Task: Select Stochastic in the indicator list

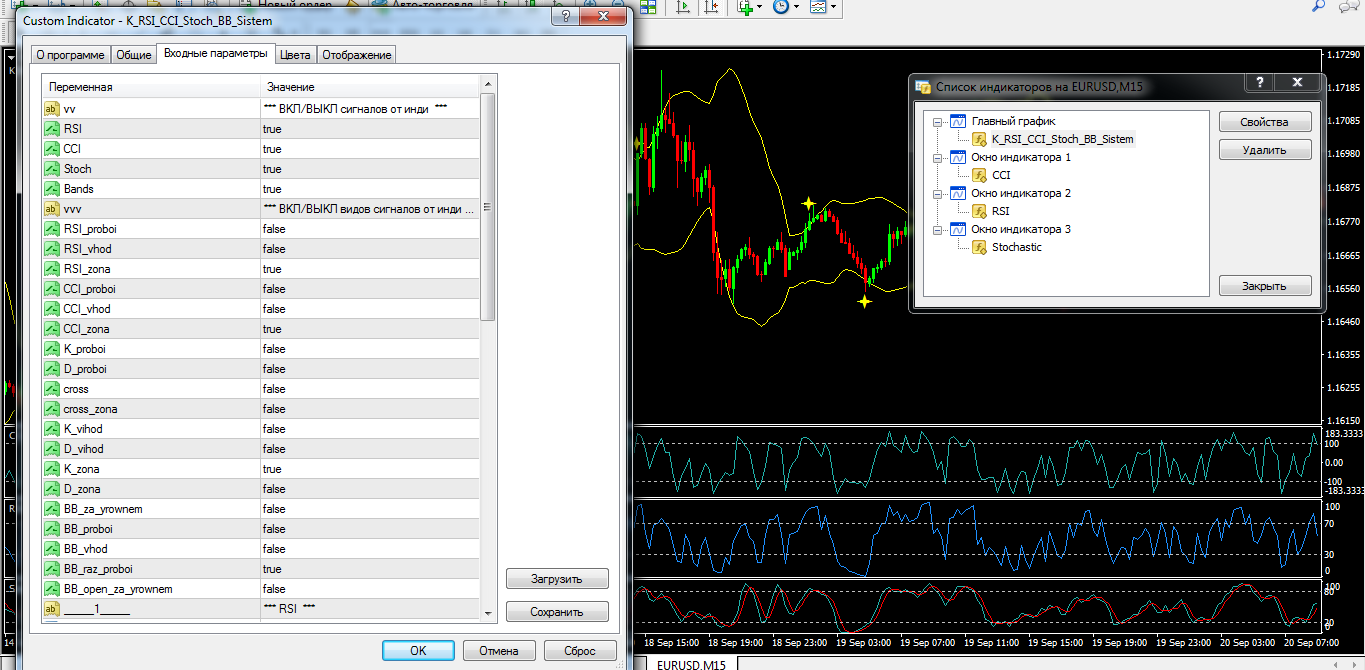Action: (1016, 247)
